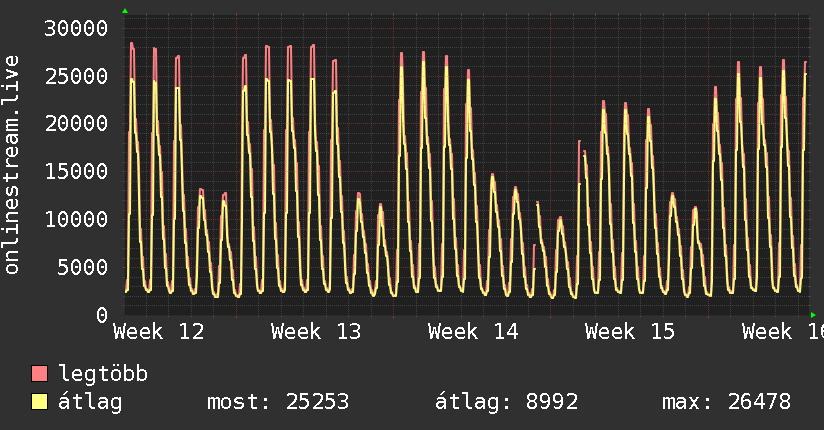Select the legtöbb legend label

coord(103,374)
